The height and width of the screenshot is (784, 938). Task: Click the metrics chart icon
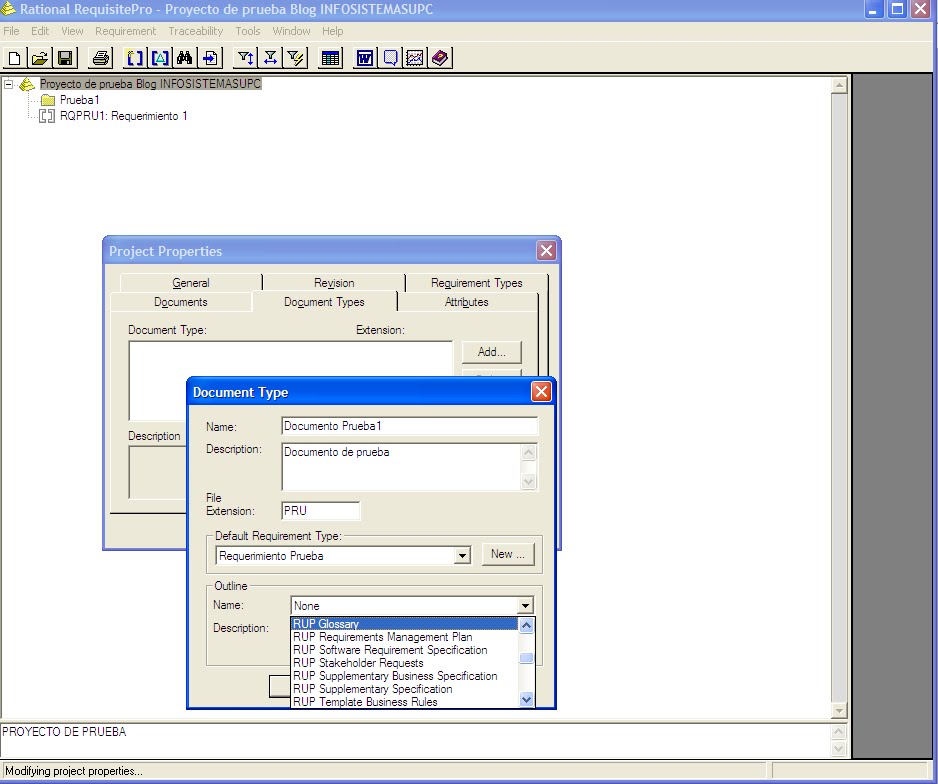tap(415, 58)
